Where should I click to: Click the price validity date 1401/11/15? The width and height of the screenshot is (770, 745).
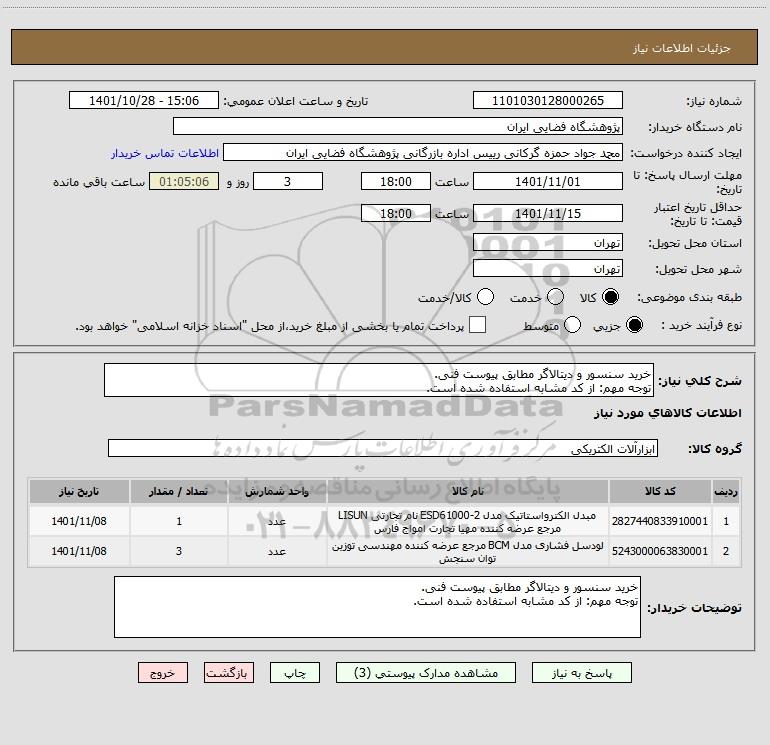point(548,214)
